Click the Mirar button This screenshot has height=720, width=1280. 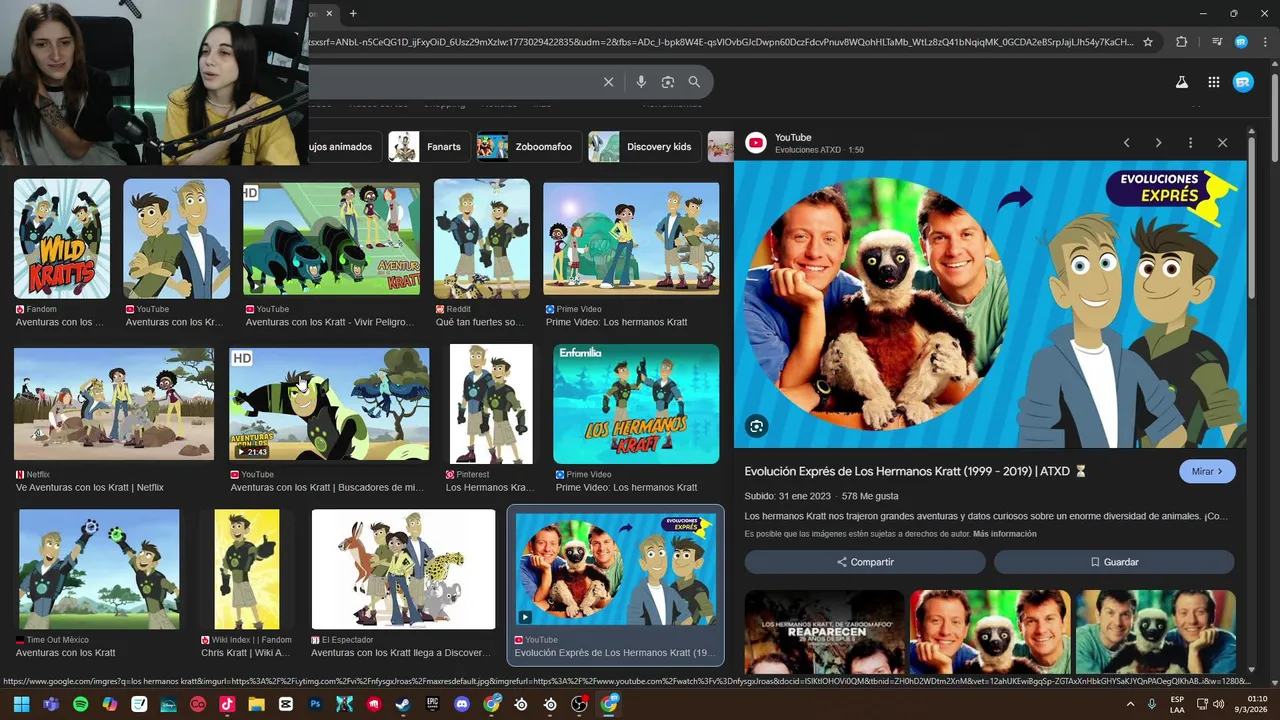pos(1207,471)
